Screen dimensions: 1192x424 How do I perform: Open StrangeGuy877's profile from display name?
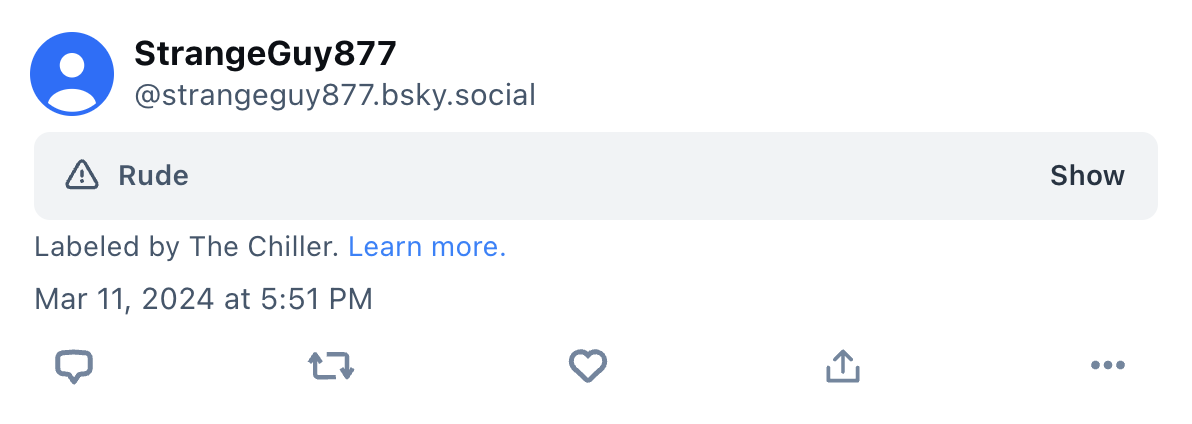point(265,55)
